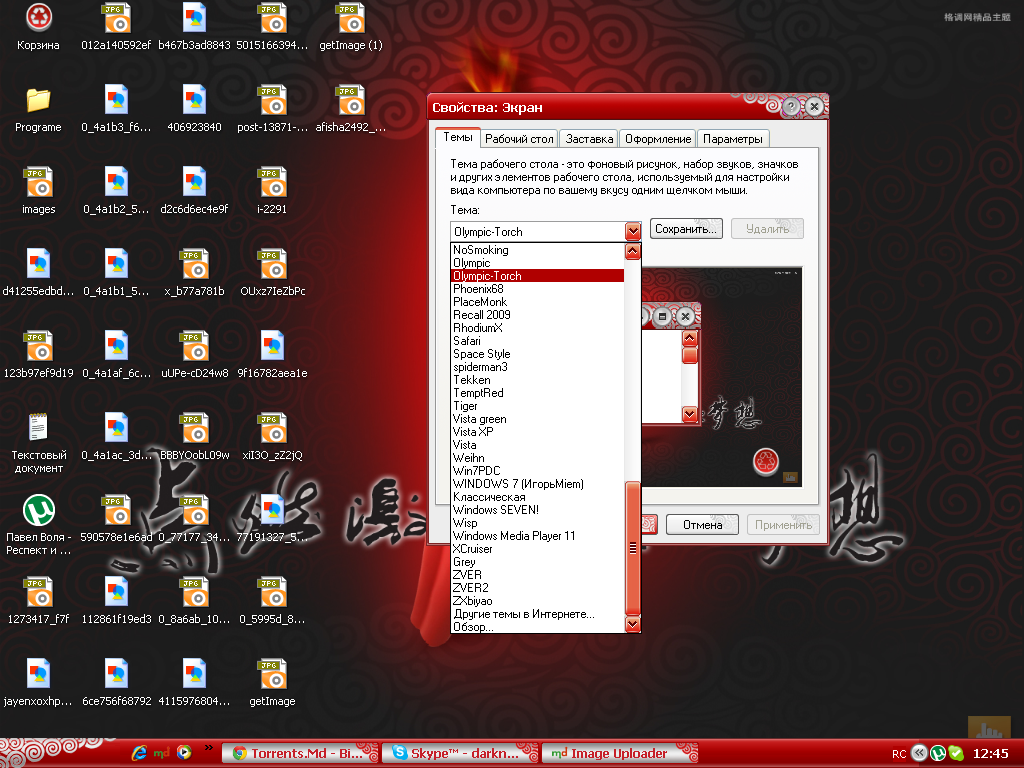Collapse the theme combo box arrow
The image size is (1024, 768).
pos(632,231)
